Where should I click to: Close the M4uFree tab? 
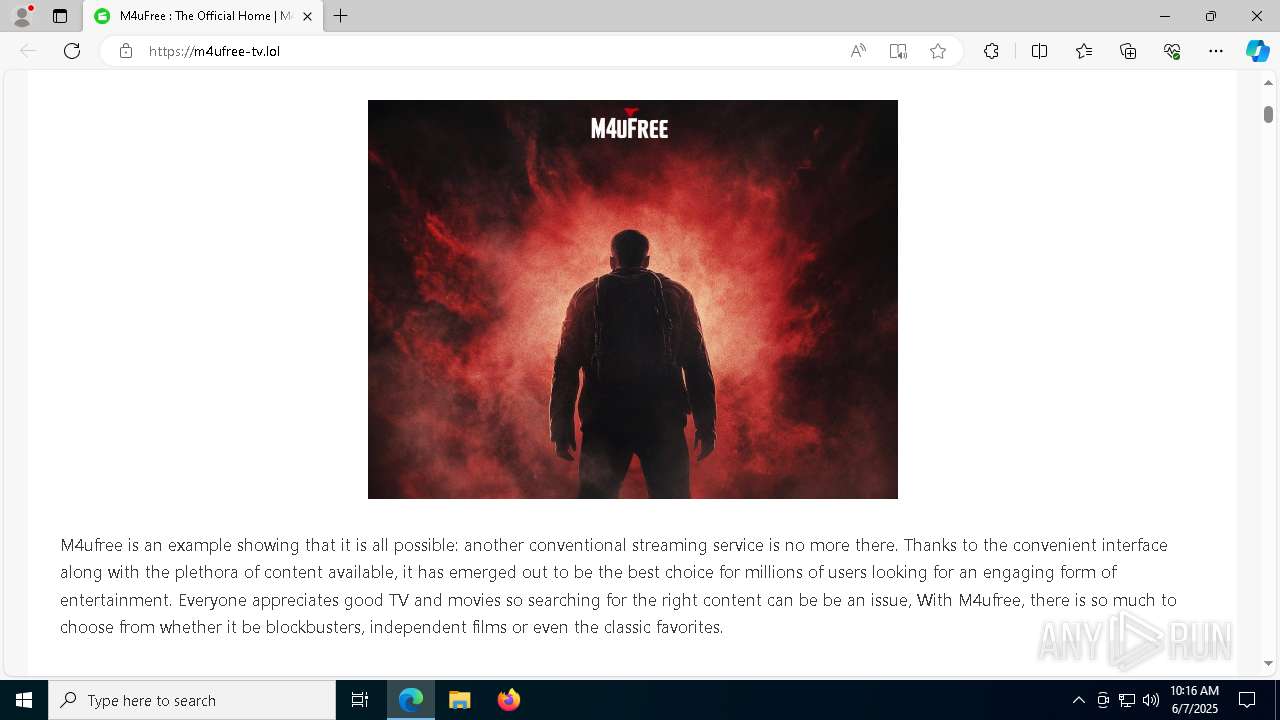(307, 16)
